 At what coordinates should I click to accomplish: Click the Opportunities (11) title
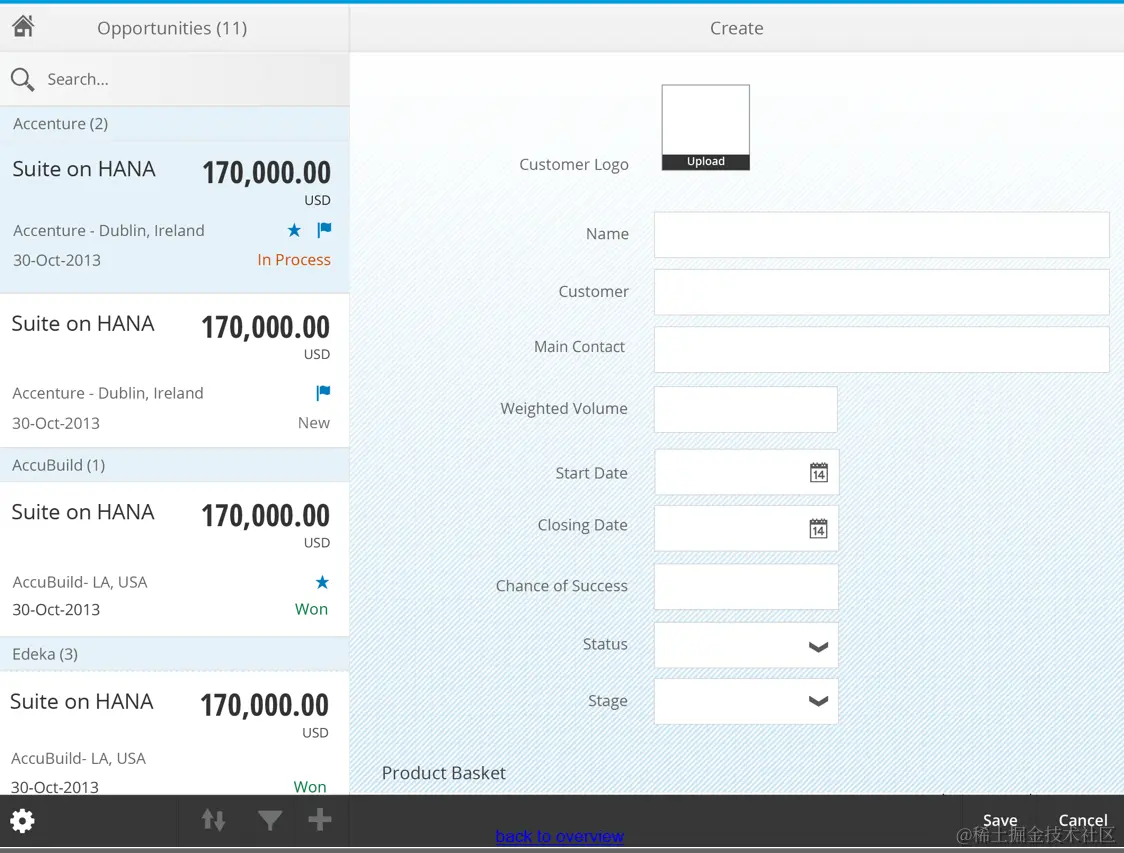pos(172,28)
